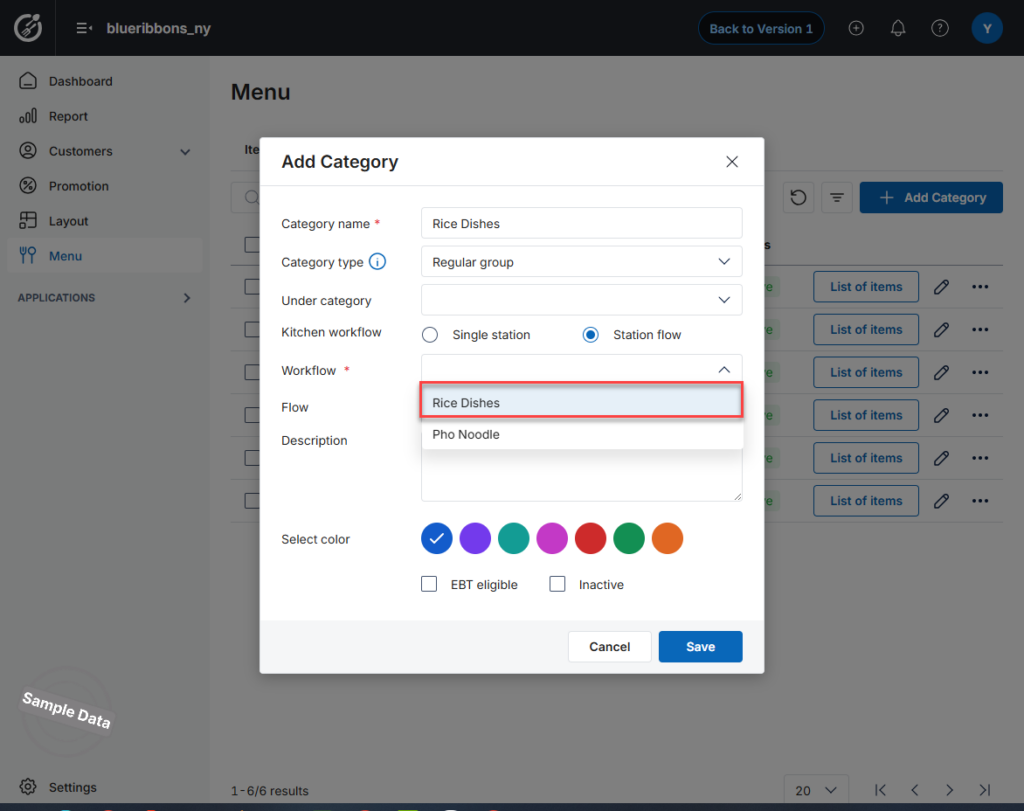This screenshot has width=1024, height=811.
Task: Open the notifications bell
Action: coord(898,28)
